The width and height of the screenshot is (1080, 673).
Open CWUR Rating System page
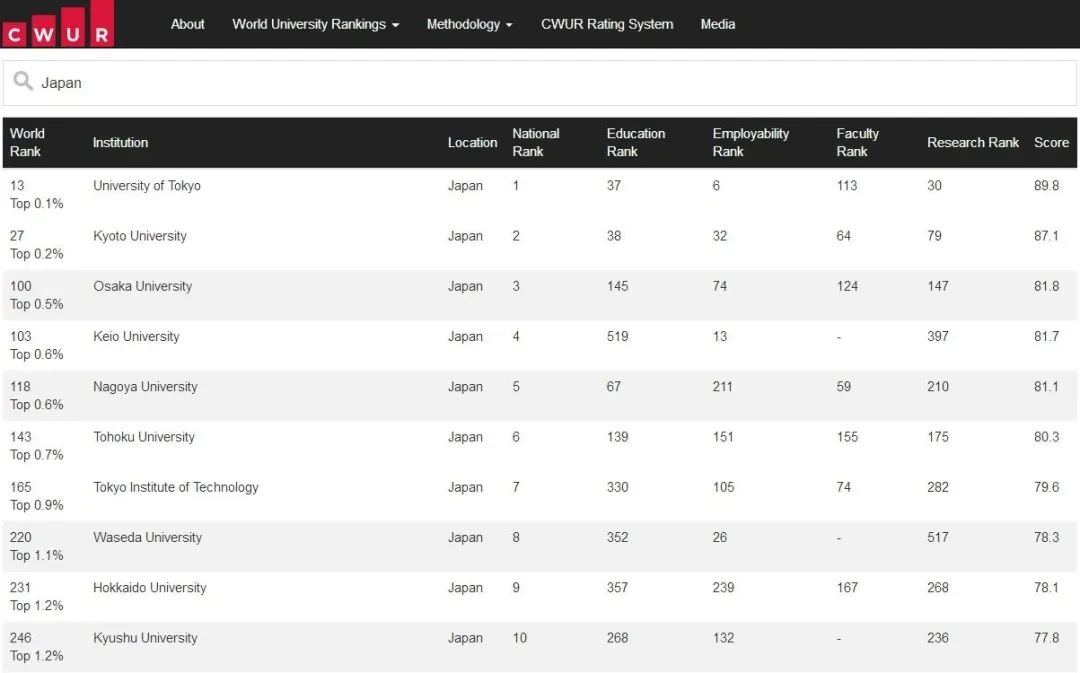[x=607, y=24]
